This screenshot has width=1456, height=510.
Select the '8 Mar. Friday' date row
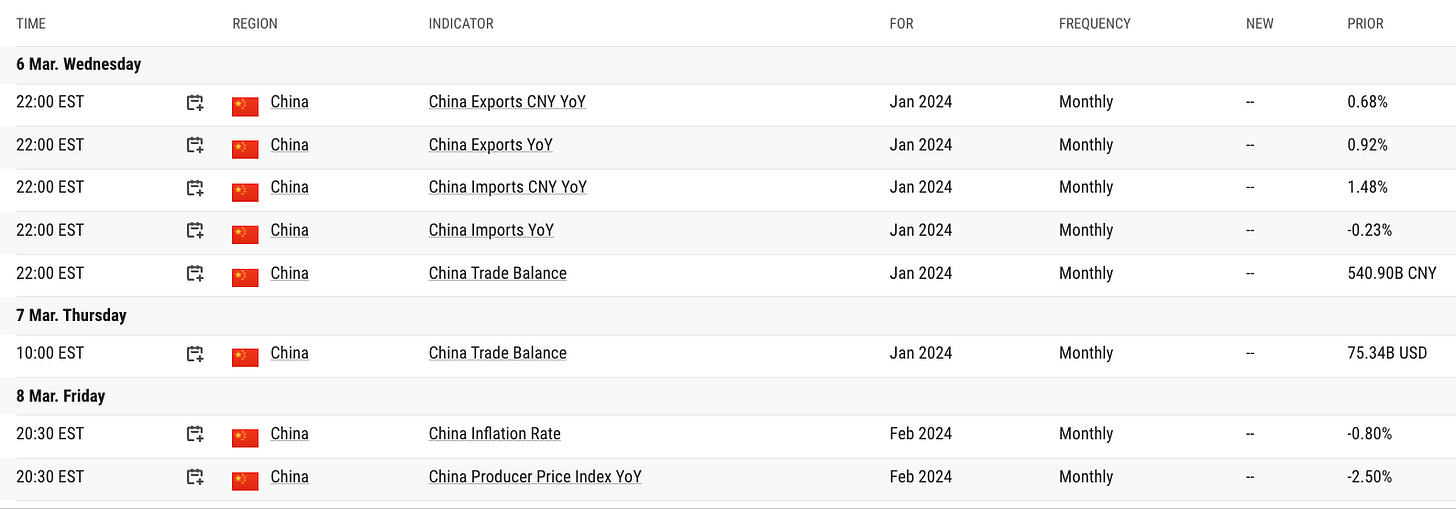click(728, 396)
